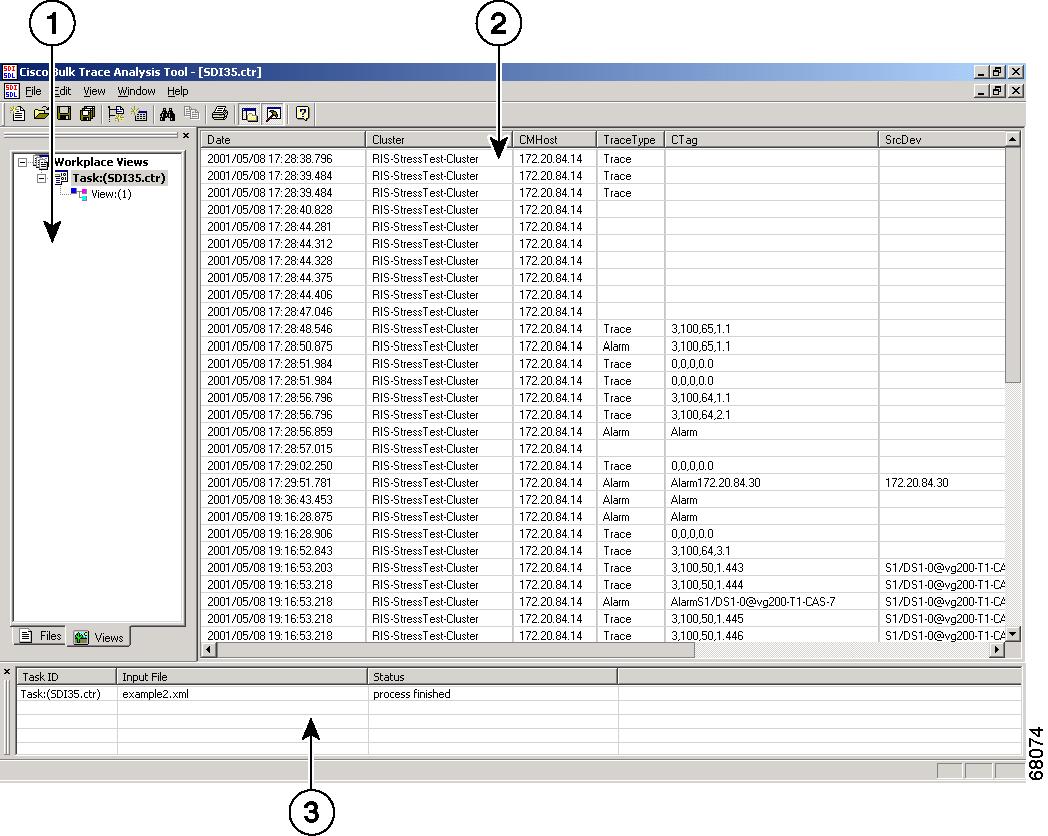Sort by the Cluster column header

click(439, 140)
